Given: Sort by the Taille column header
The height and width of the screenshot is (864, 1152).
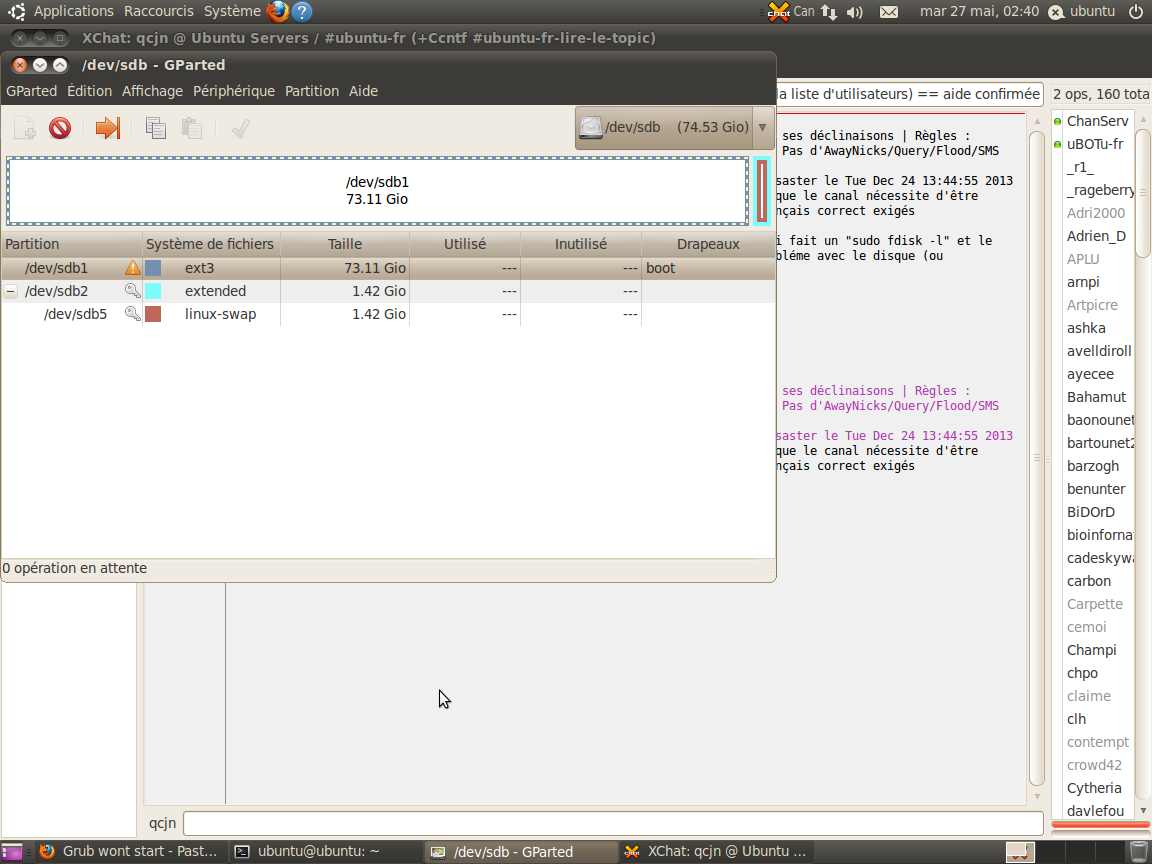Looking at the screenshot, I should pyautogui.click(x=345, y=244).
